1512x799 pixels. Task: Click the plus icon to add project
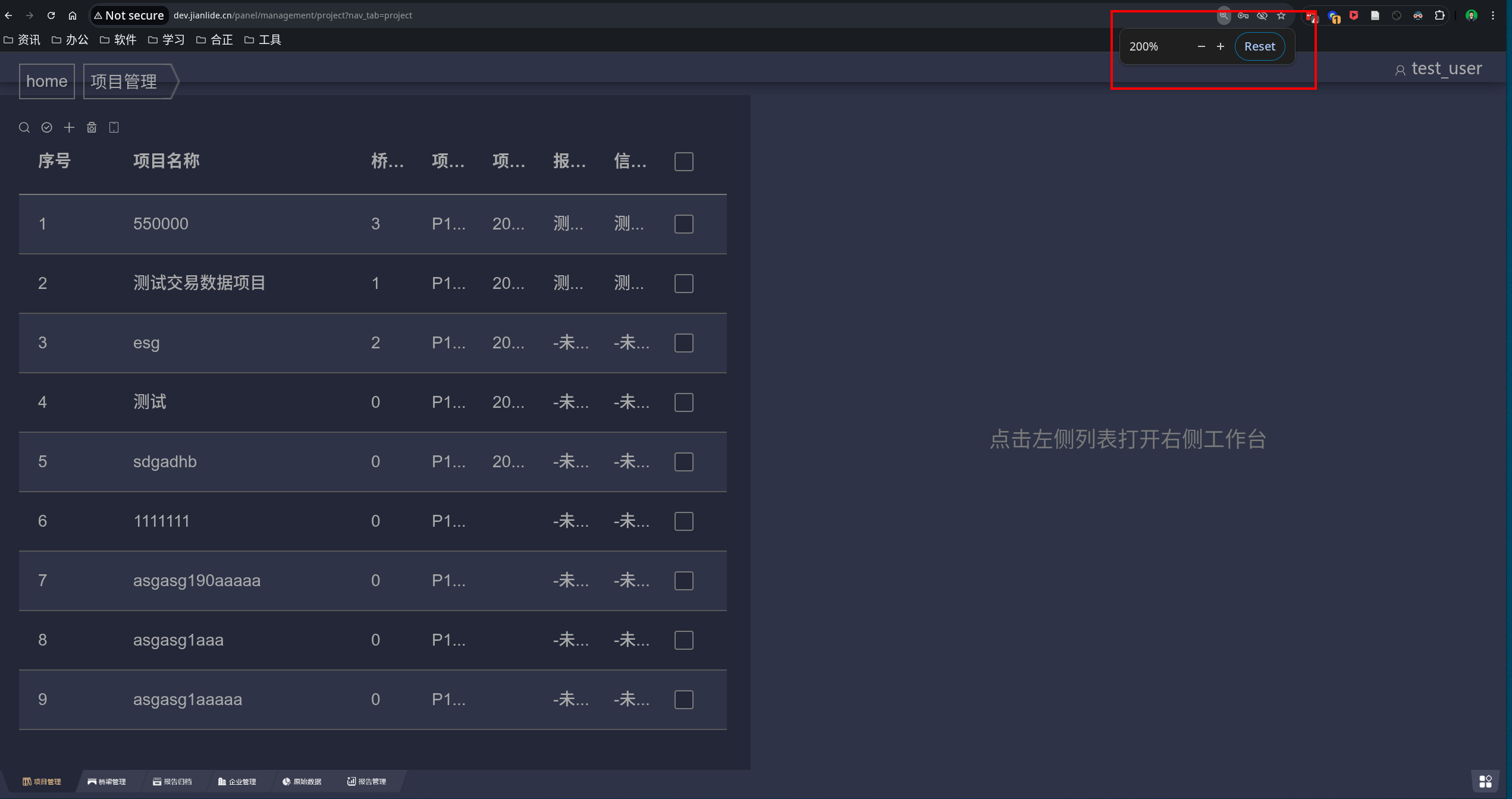69,127
